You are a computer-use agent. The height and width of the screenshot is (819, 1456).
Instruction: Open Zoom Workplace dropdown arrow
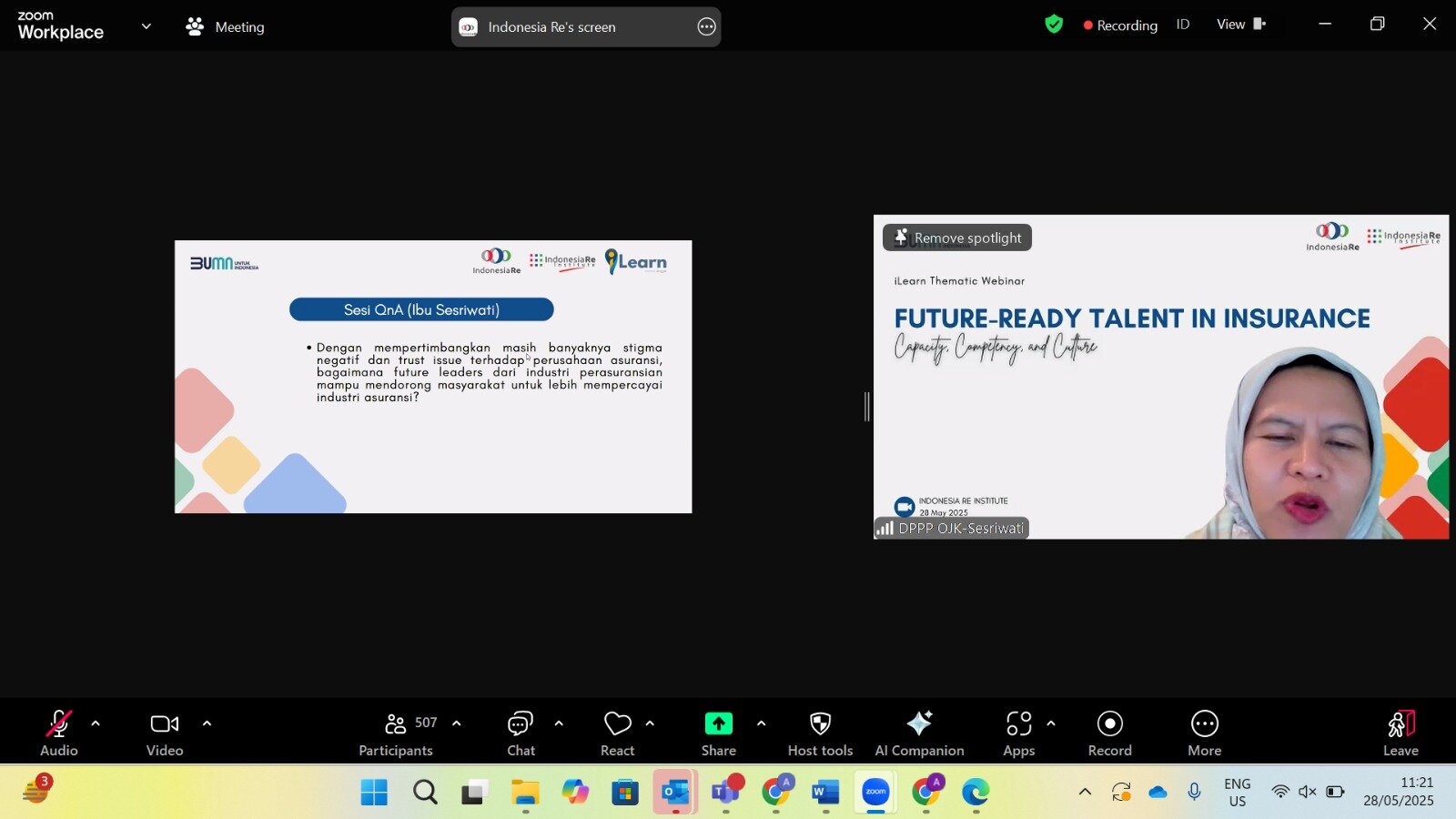tap(147, 26)
